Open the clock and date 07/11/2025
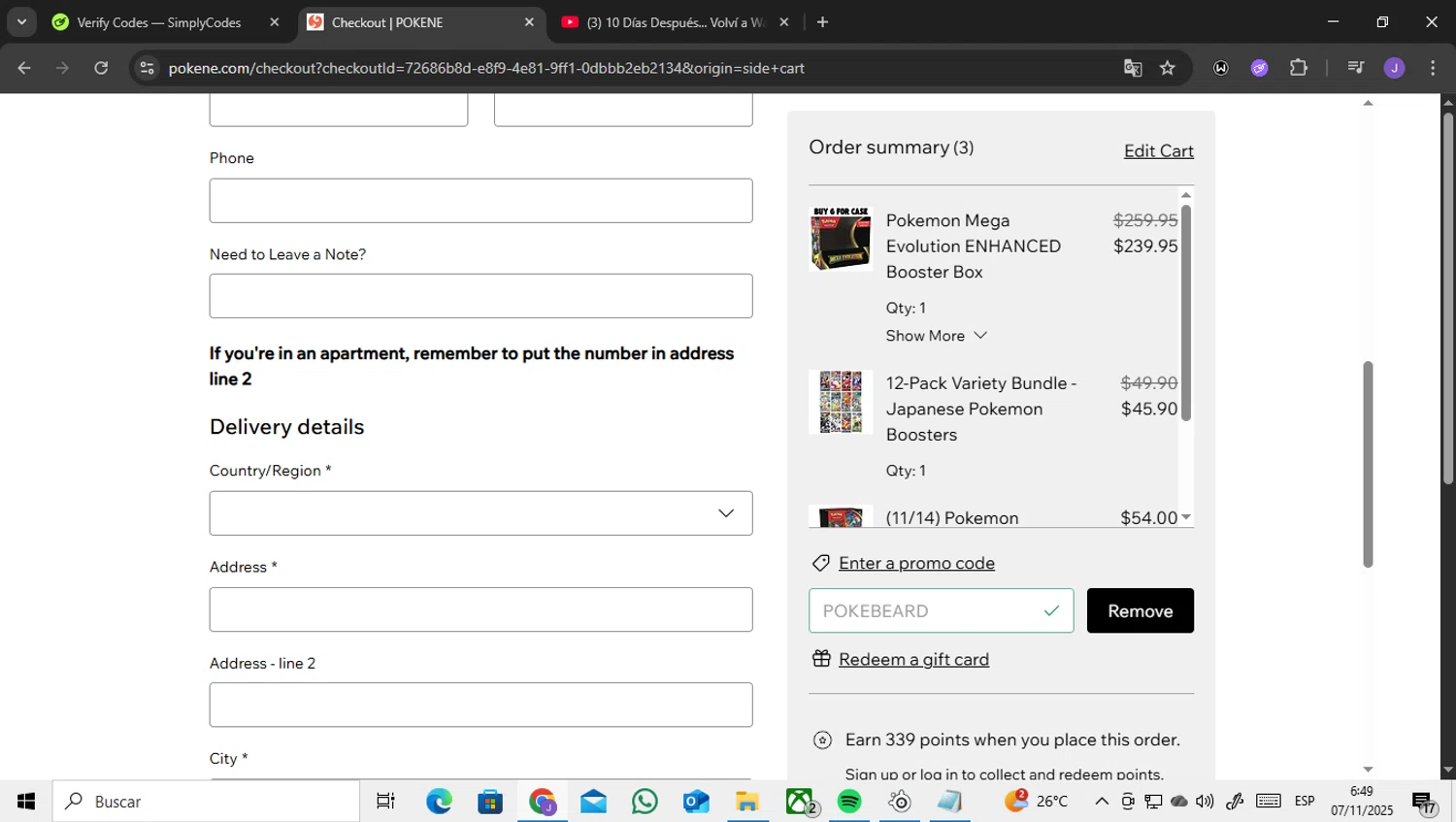The image size is (1456, 822). click(1362, 802)
